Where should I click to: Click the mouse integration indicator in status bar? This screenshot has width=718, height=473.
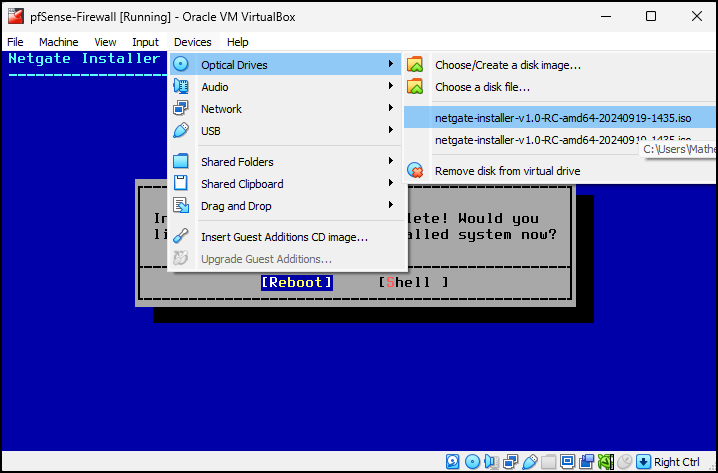coord(625,462)
